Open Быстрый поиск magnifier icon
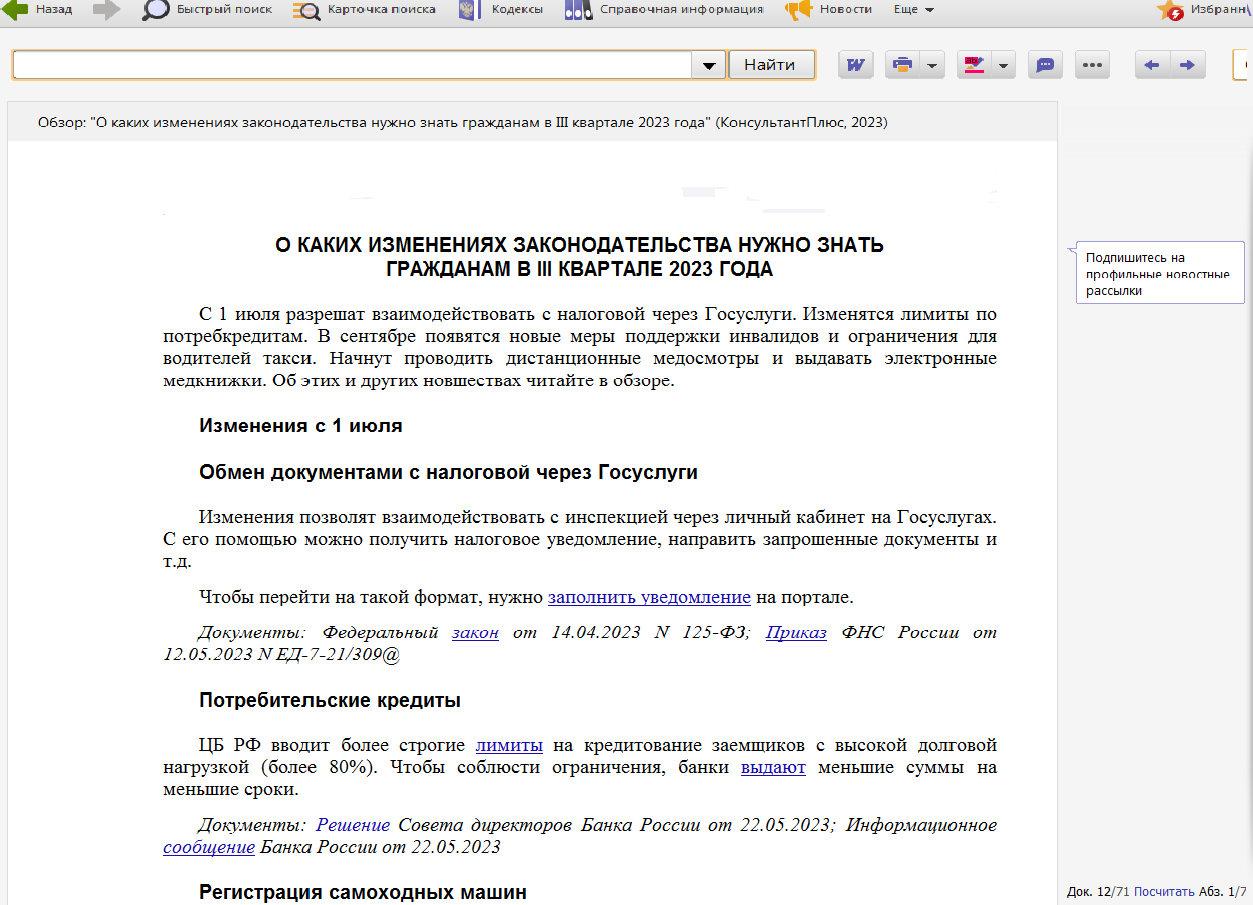 (156, 10)
